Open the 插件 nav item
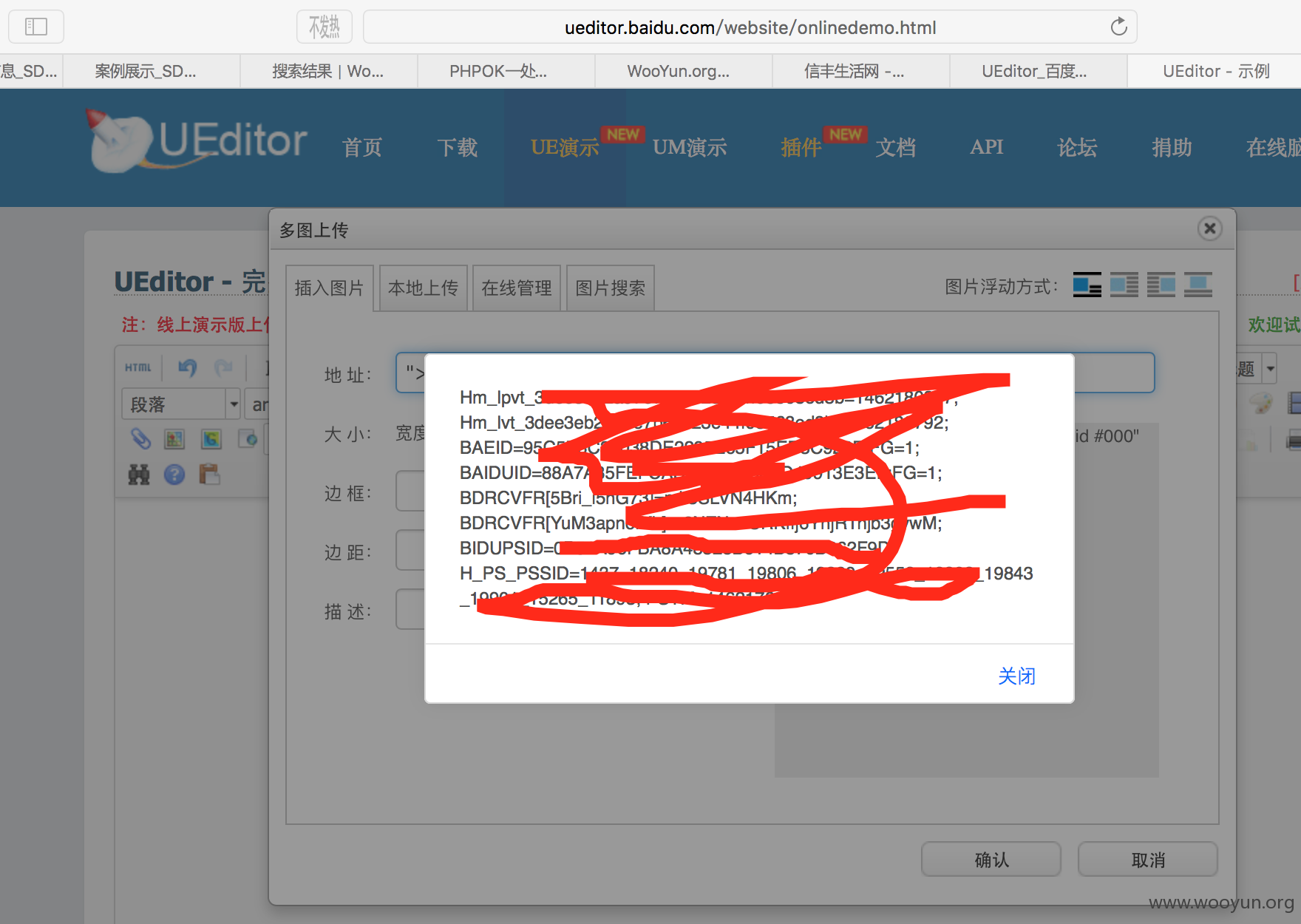Image resolution: width=1301 pixels, height=924 pixels. 801,148
